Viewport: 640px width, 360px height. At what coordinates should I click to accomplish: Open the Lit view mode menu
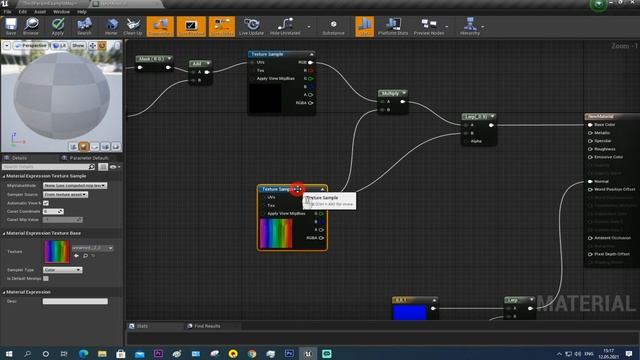(60, 46)
